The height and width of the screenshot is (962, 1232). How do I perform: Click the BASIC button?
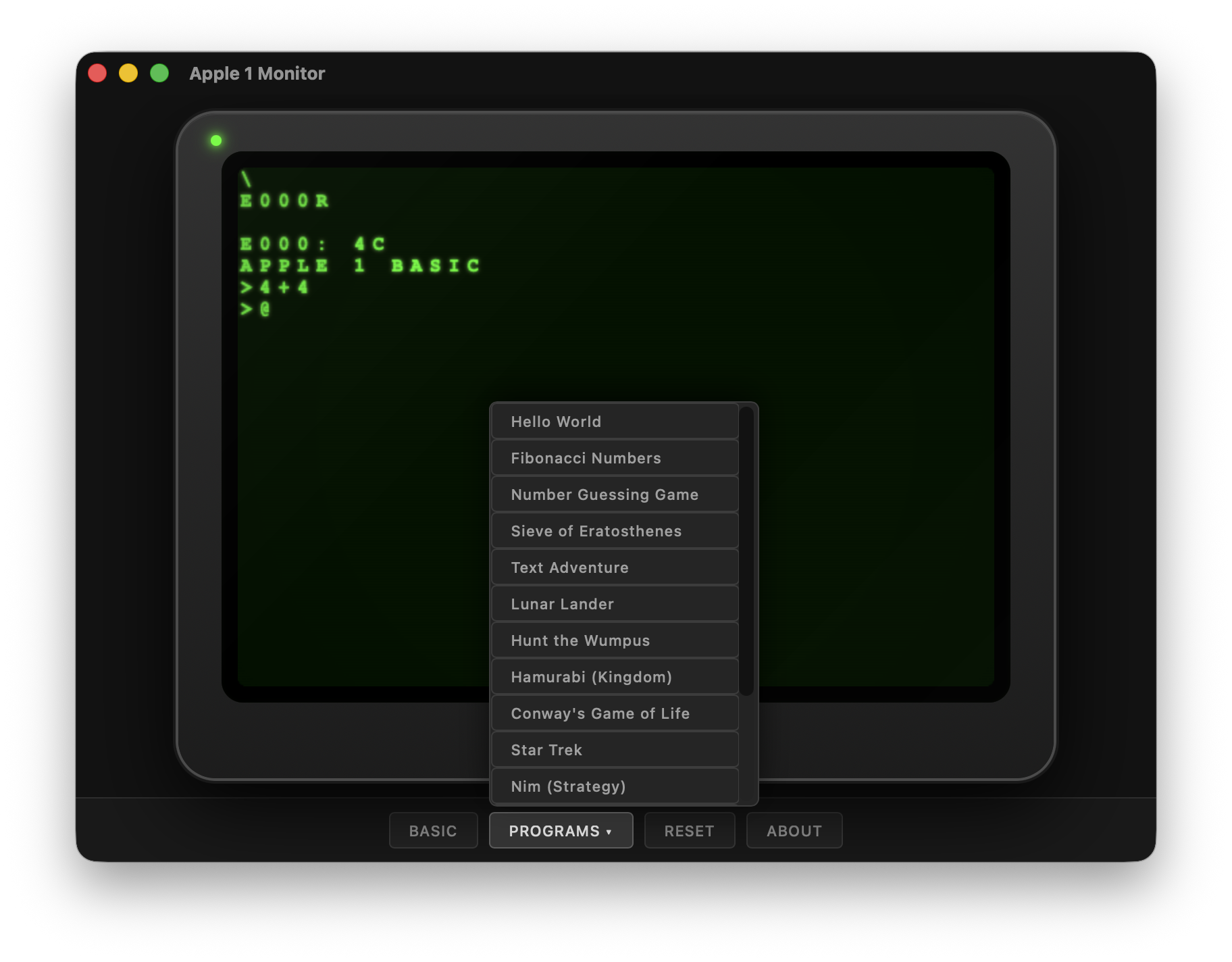tap(433, 830)
